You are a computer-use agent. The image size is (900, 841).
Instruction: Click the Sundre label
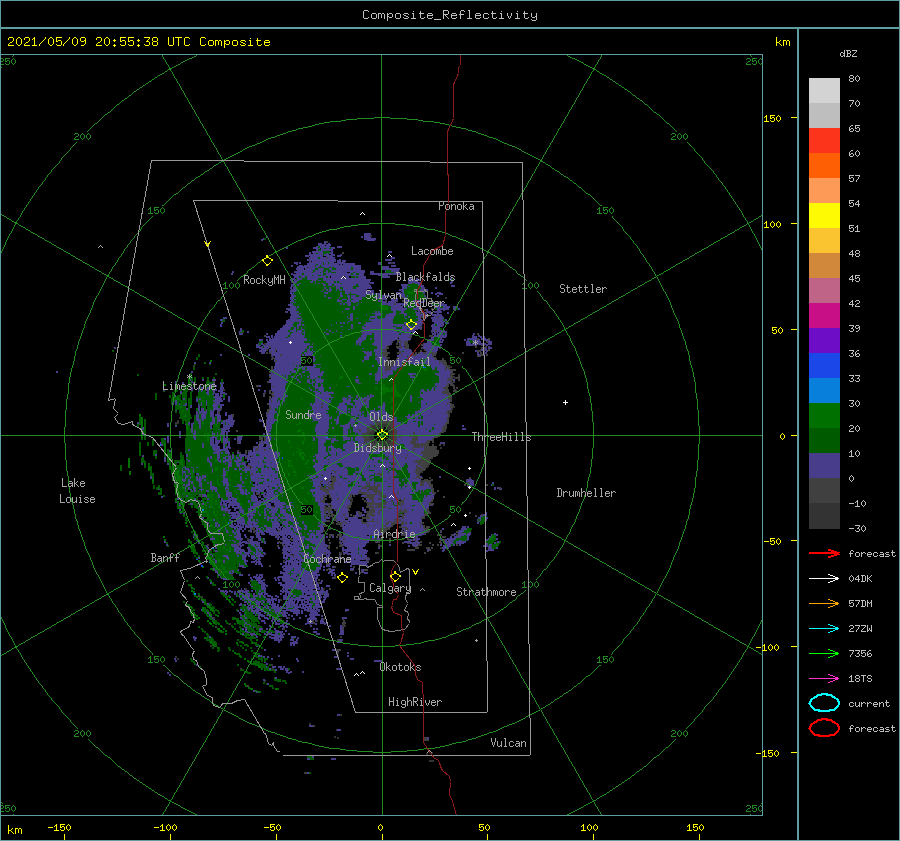pos(303,414)
